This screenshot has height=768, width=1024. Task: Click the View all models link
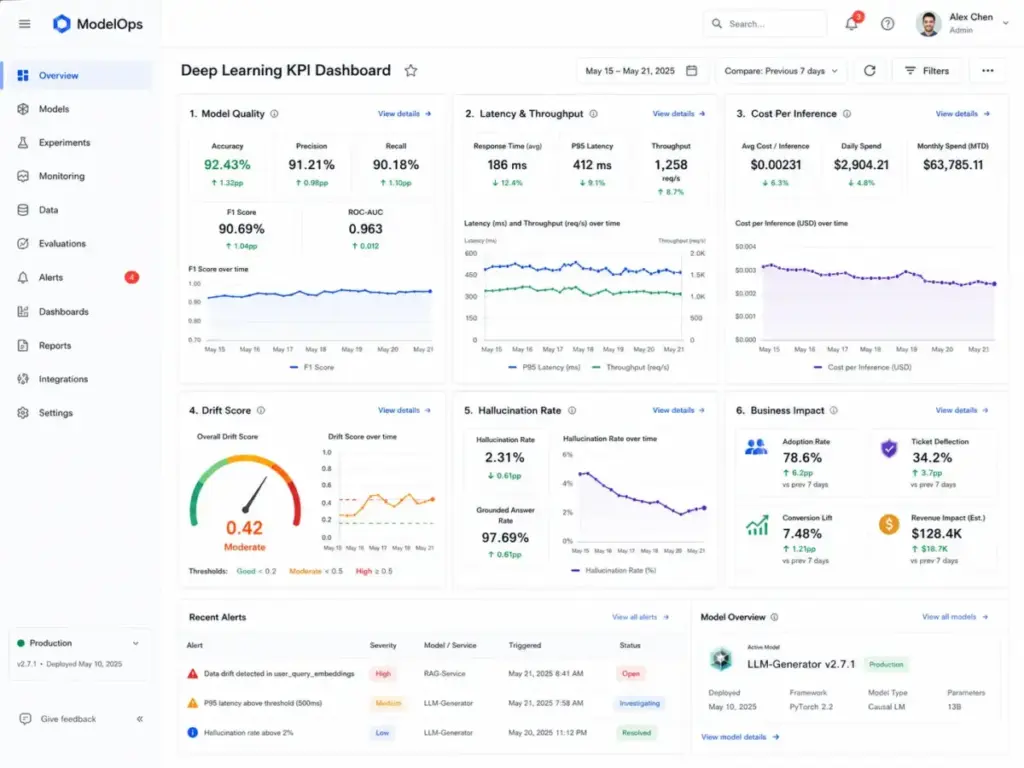pos(955,616)
